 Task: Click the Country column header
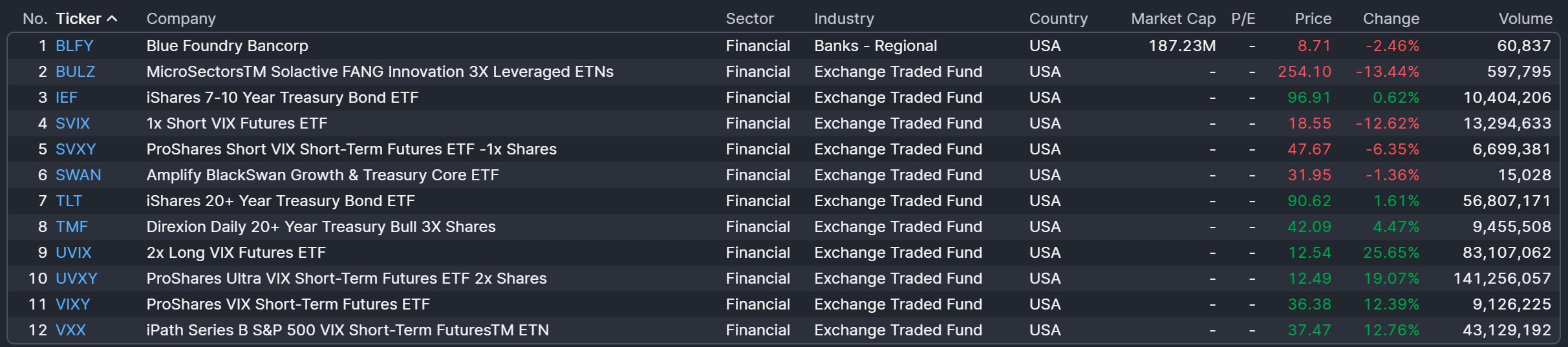click(1058, 19)
